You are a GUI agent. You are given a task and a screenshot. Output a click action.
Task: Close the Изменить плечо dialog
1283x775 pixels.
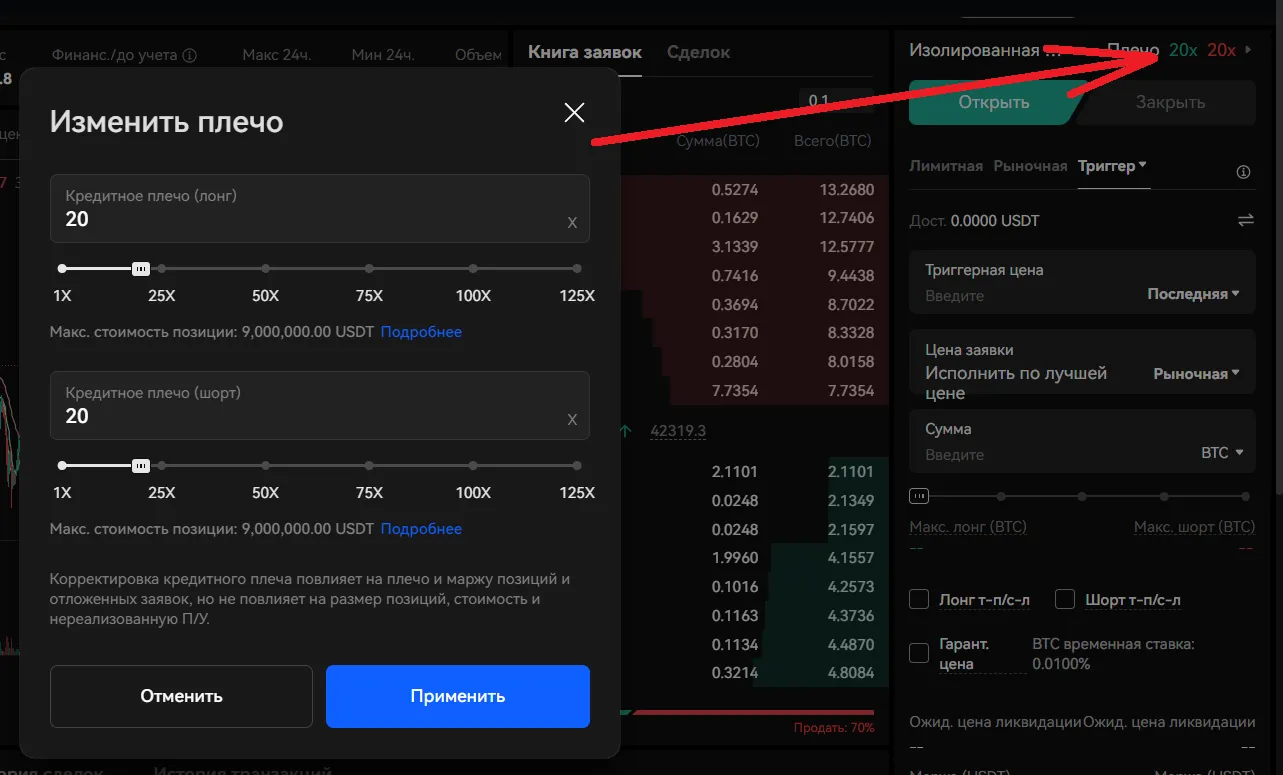tap(573, 112)
